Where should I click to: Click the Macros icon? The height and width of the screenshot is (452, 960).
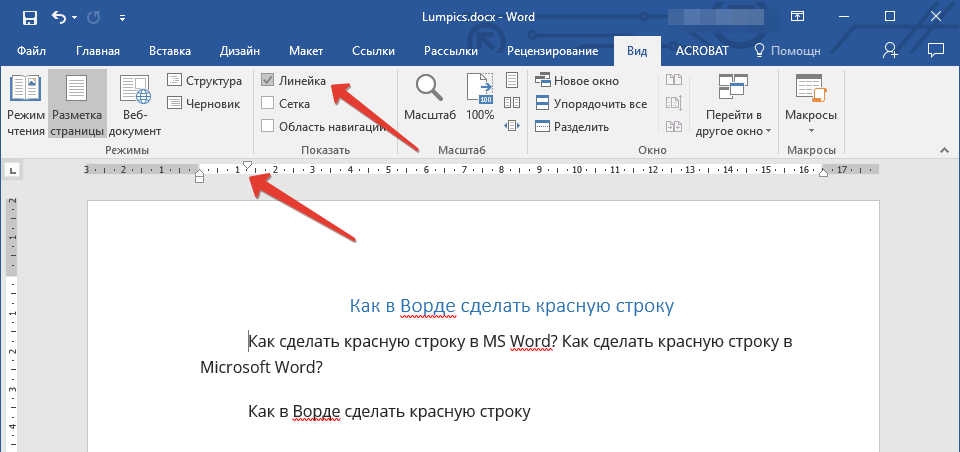[x=811, y=89]
